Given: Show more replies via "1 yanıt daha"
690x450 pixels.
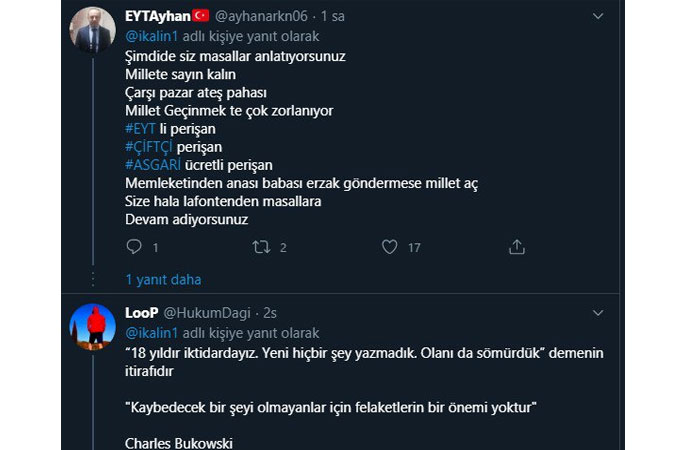Looking at the screenshot, I should (x=163, y=279).
